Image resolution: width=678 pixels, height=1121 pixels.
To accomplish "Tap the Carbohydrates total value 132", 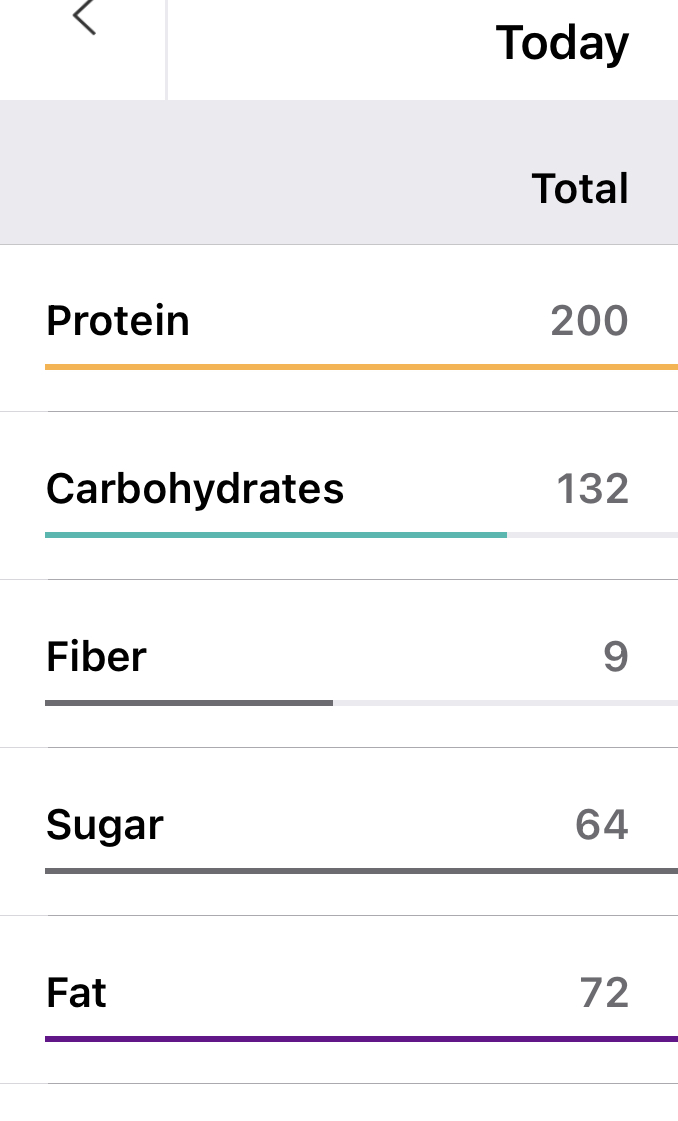I will 592,489.
